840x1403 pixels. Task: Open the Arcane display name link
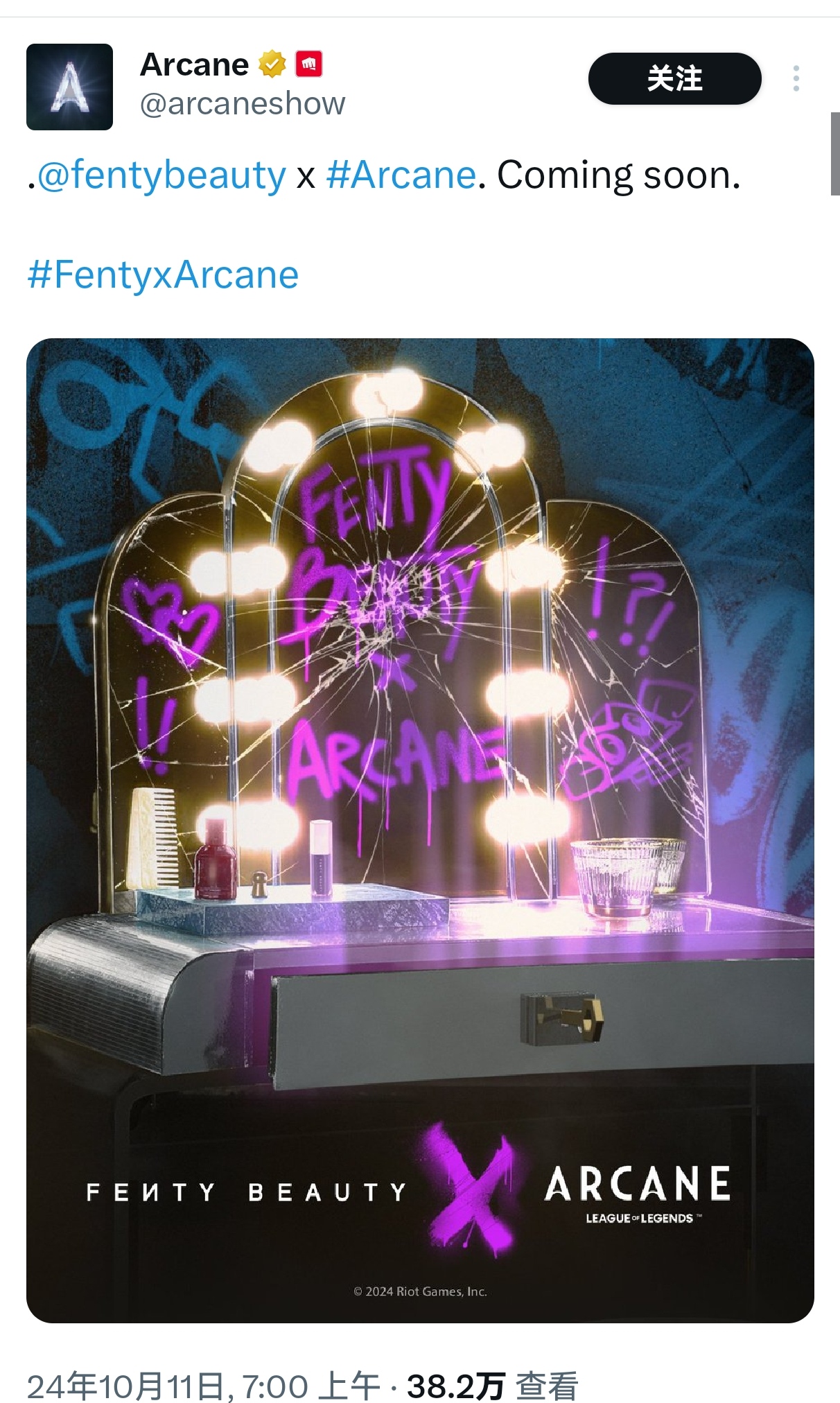(194, 64)
